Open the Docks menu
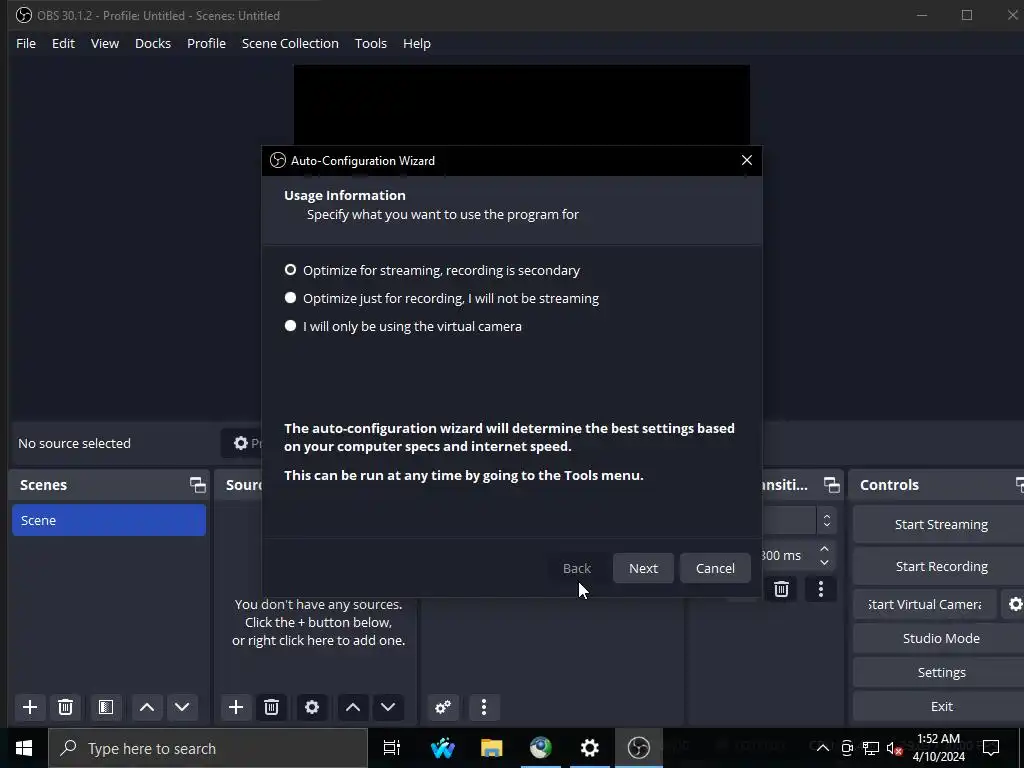This screenshot has width=1024, height=768. coord(153,43)
